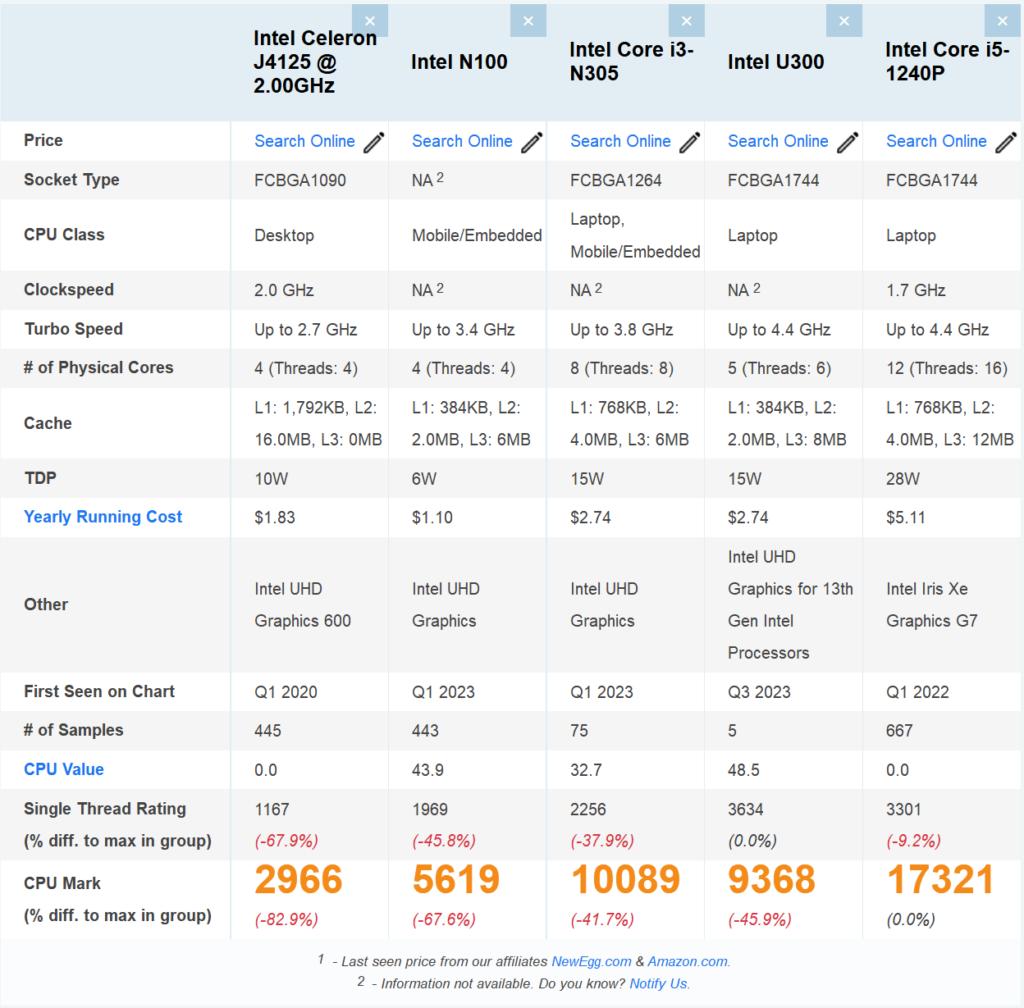
Task: Click the Socket Type row label
Action: [x=71, y=180]
